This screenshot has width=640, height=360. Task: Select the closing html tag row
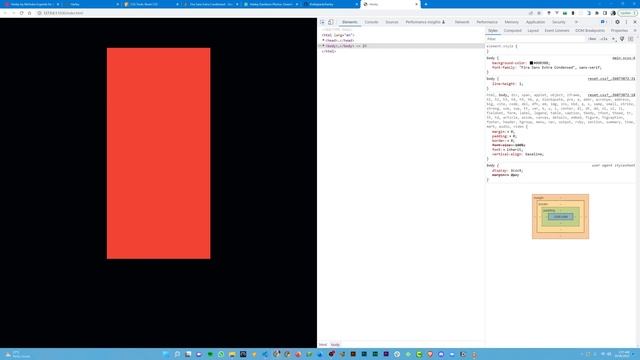[x=329, y=51]
